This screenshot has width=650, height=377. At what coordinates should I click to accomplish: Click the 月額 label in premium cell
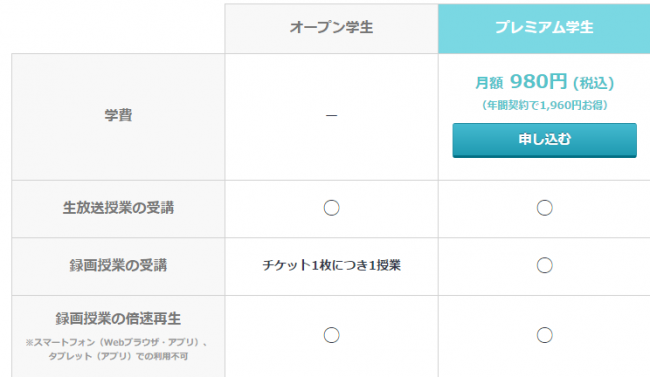point(489,83)
